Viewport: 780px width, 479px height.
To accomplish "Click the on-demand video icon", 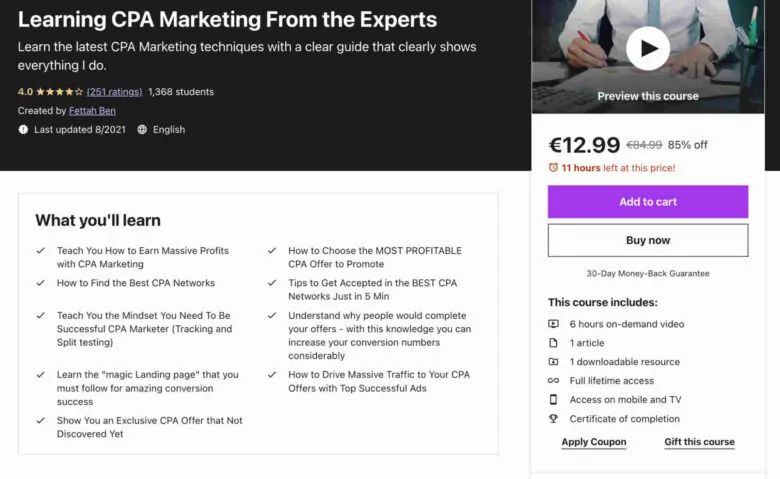I will coord(553,324).
